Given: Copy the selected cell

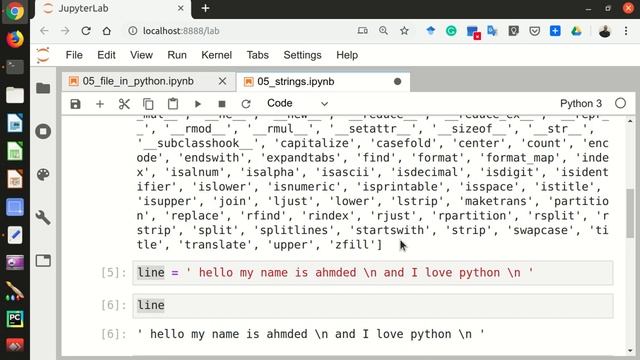Looking at the screenshot, I should coord(148,104).
